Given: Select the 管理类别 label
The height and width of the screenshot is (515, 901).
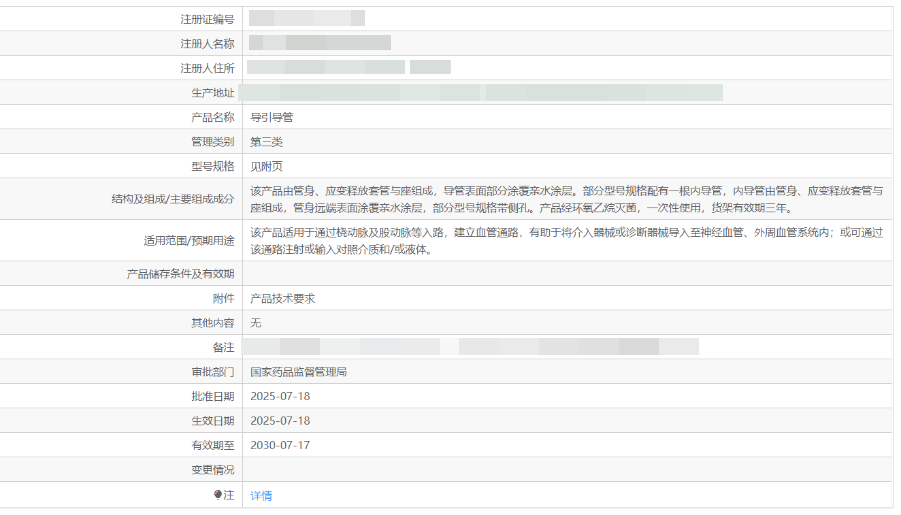Looking at the screenshot, I should [213, 142].
